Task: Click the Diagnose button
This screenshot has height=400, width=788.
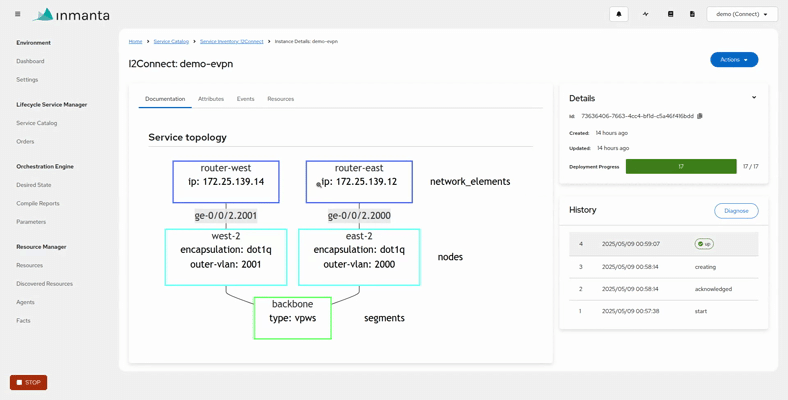Action: (736, 211)
